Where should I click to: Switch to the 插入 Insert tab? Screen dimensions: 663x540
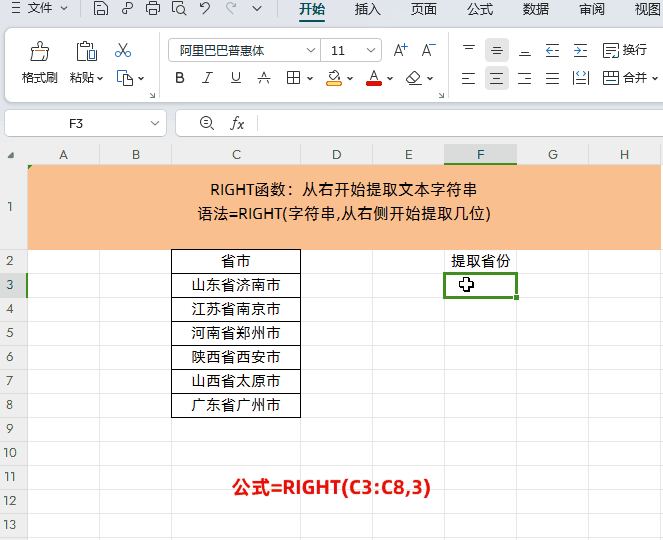[368, 9]
